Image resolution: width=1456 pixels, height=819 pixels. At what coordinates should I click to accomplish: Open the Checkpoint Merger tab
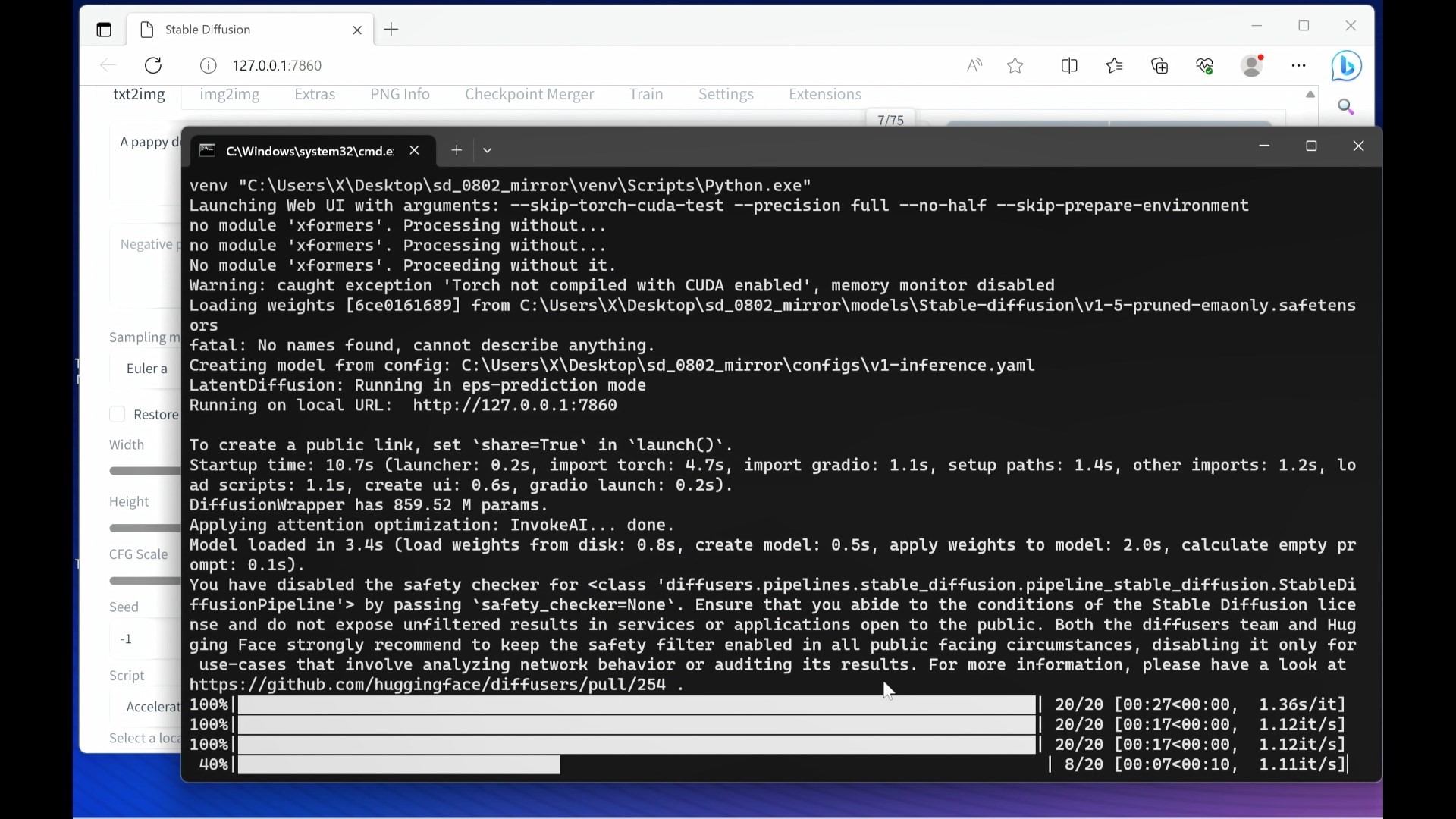coord(529,94)
